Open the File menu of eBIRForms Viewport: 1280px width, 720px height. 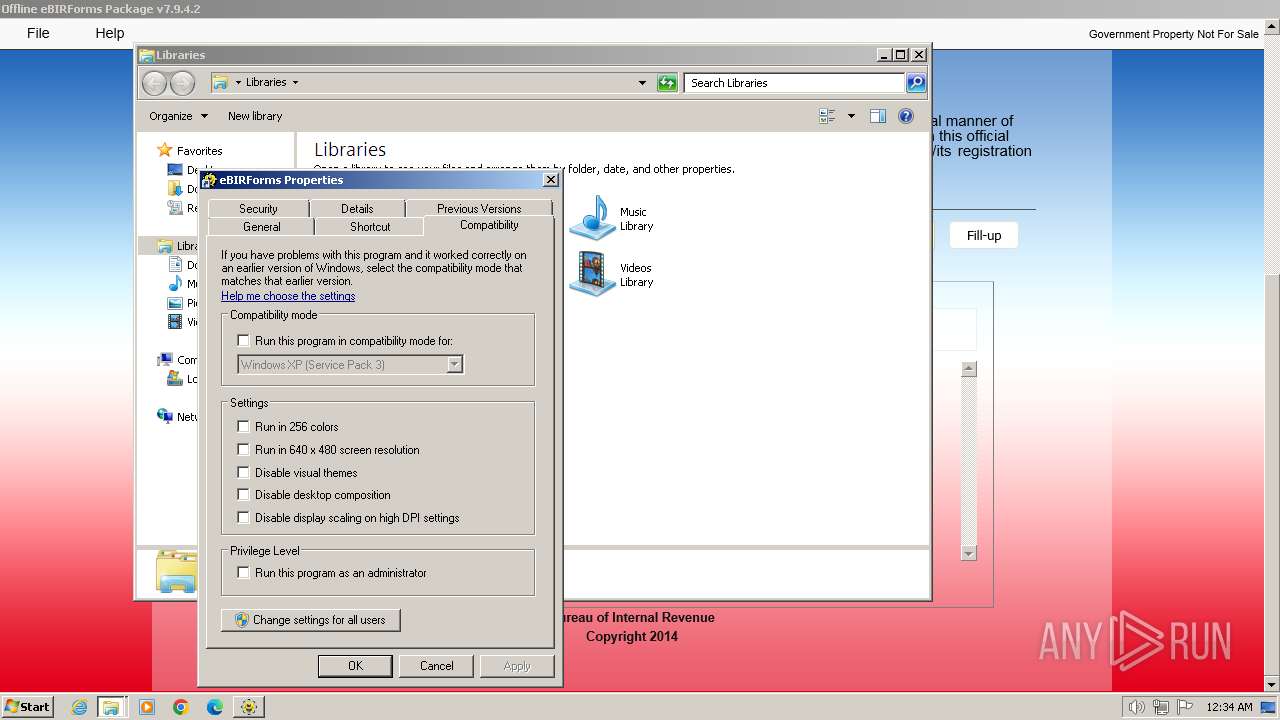(x=38, y=33)
